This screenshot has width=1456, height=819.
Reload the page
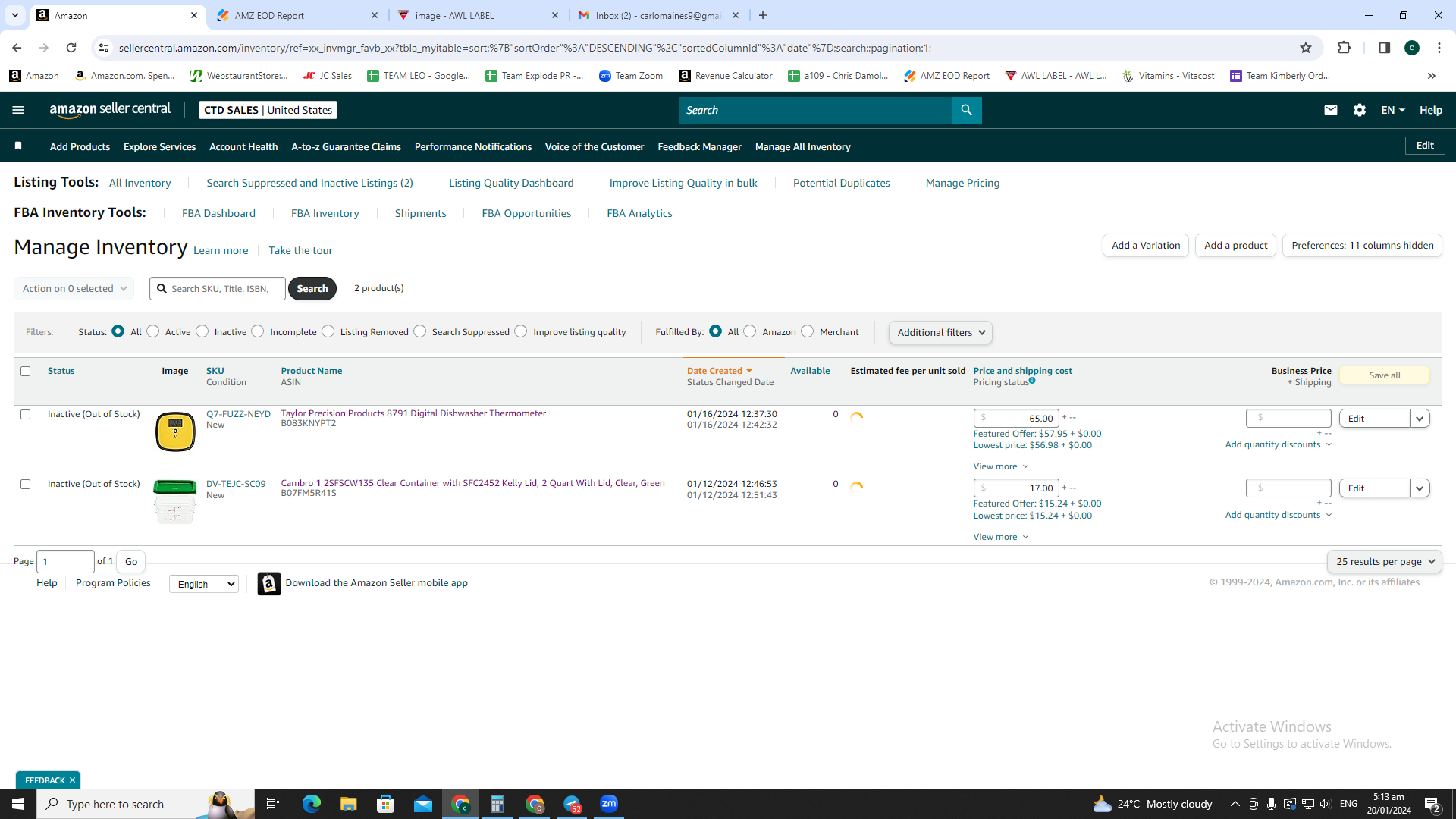coord(71,48)
